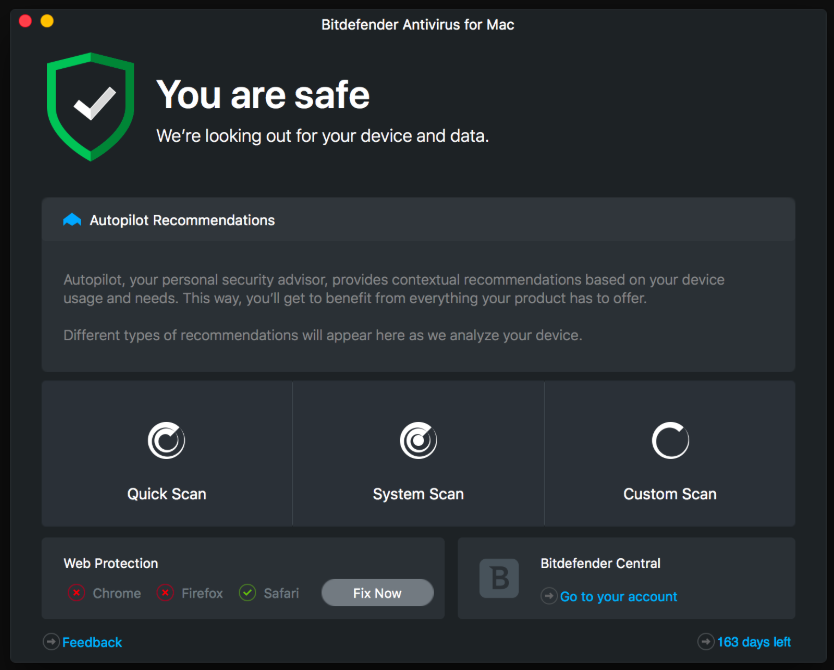Open the Go to your account link
The image size is (834, 670).
coord(619,597)
